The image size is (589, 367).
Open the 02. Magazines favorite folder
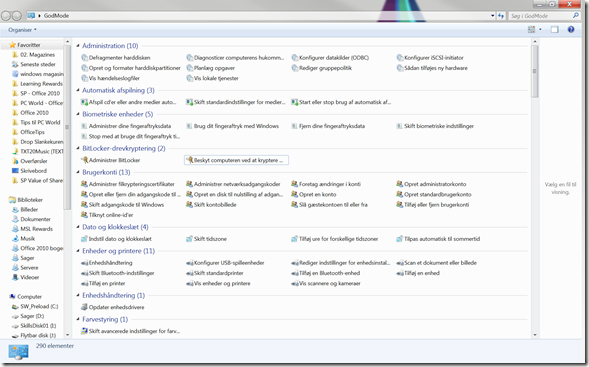[34, 54]
